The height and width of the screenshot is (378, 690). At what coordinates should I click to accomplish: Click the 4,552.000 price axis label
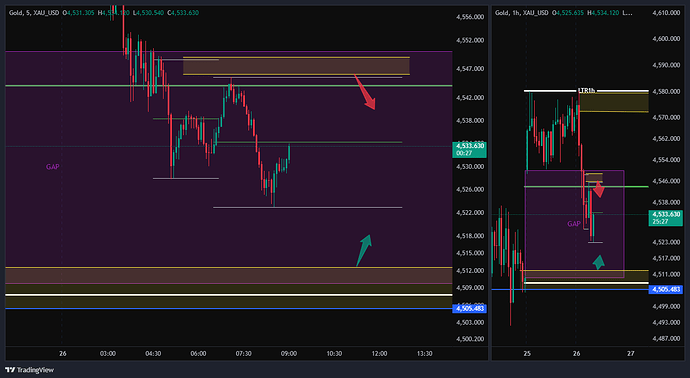[x=470, y=40]
